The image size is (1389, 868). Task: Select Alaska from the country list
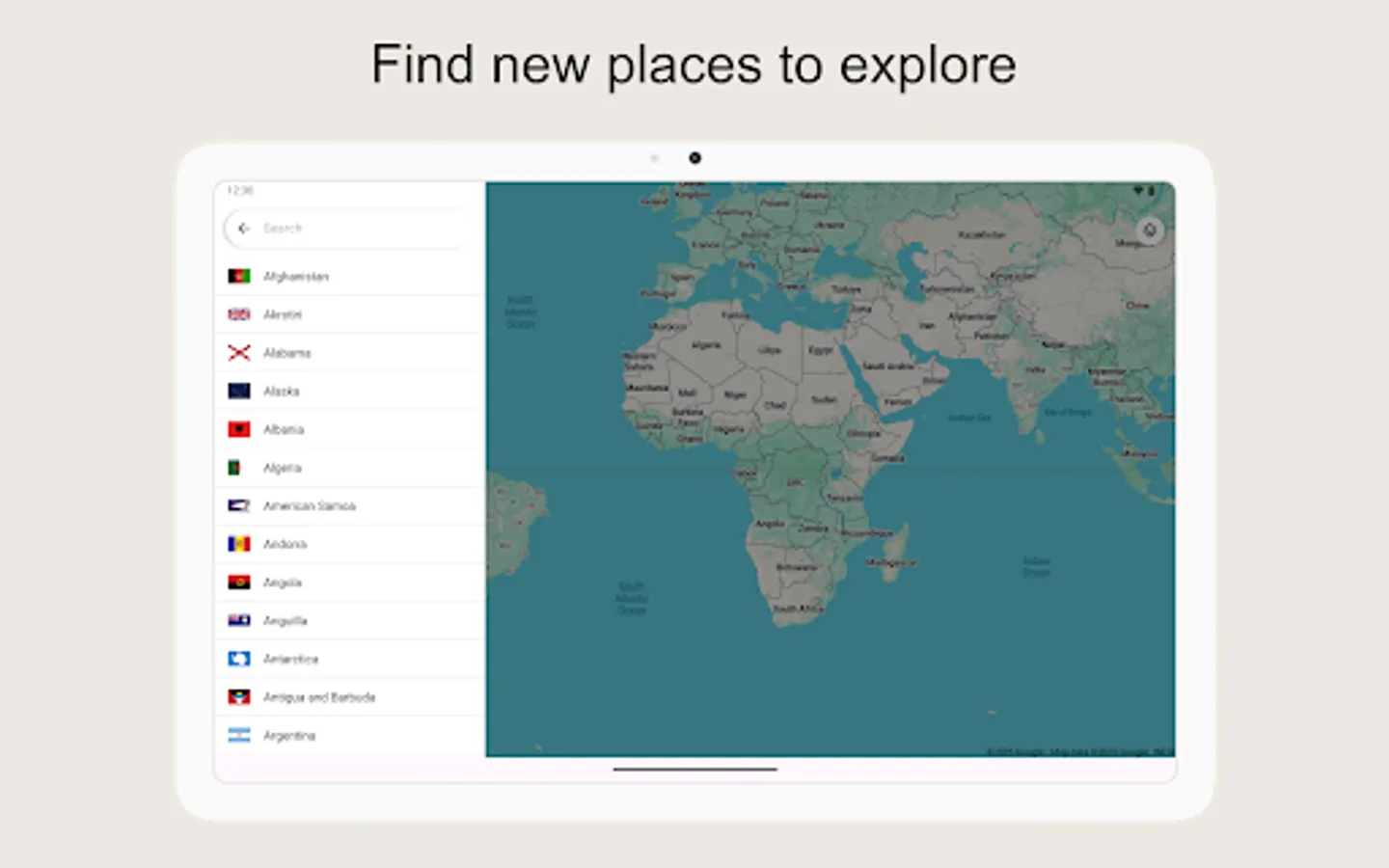[x=280, y=391]
